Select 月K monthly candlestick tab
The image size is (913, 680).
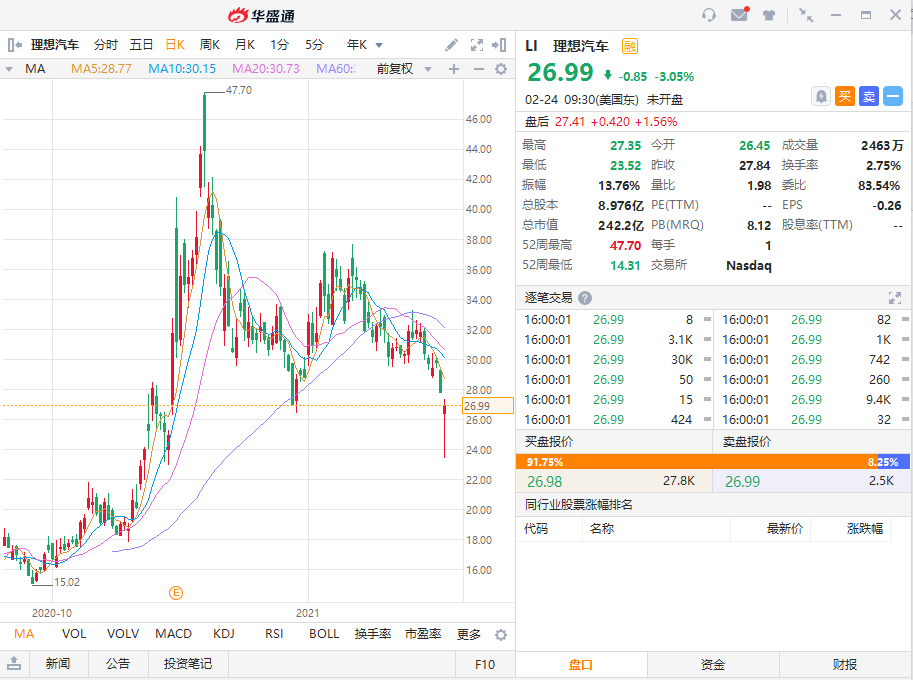[x=245, y=45]
